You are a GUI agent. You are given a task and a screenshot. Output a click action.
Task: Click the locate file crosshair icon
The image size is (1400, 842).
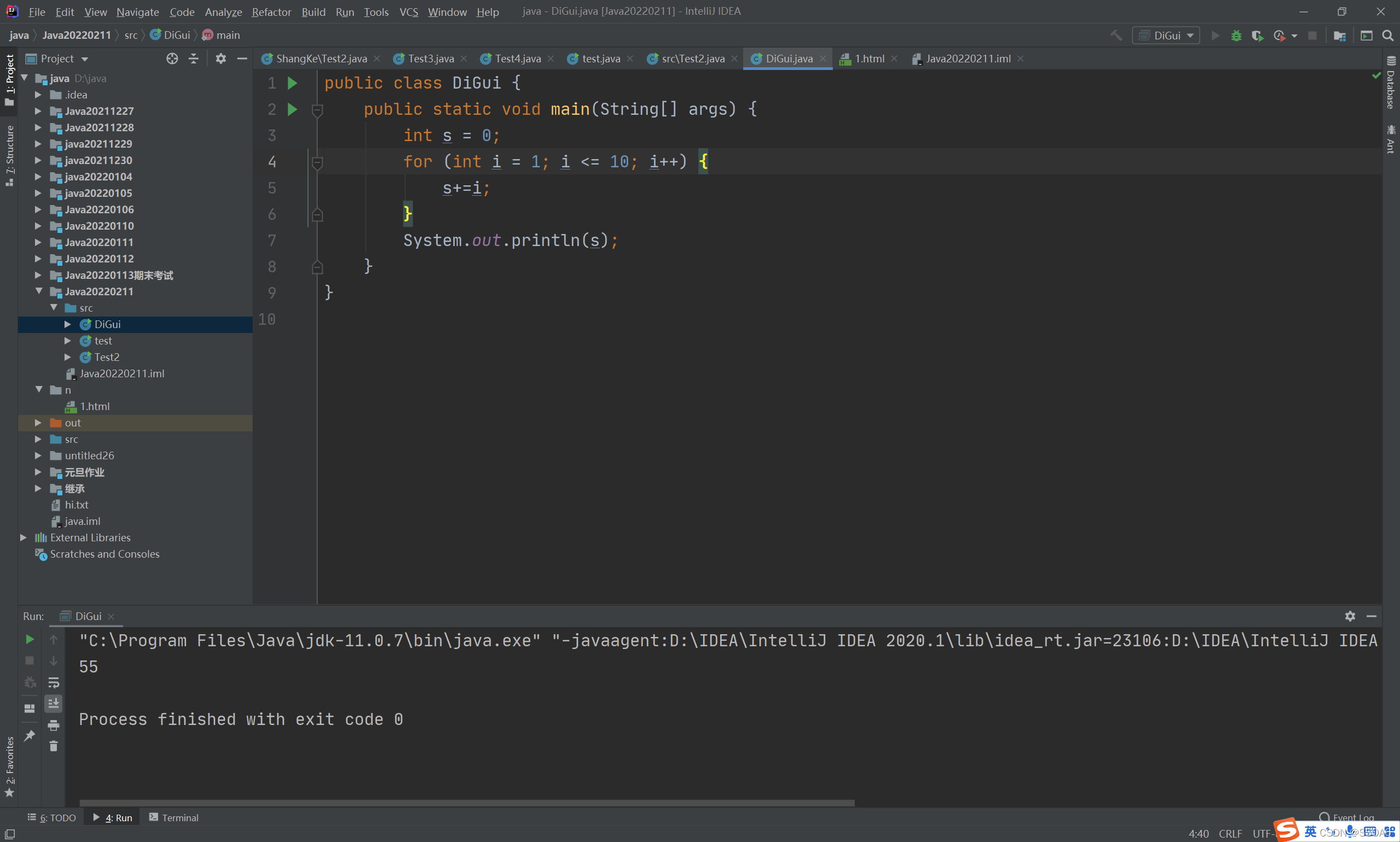point(172,59)
